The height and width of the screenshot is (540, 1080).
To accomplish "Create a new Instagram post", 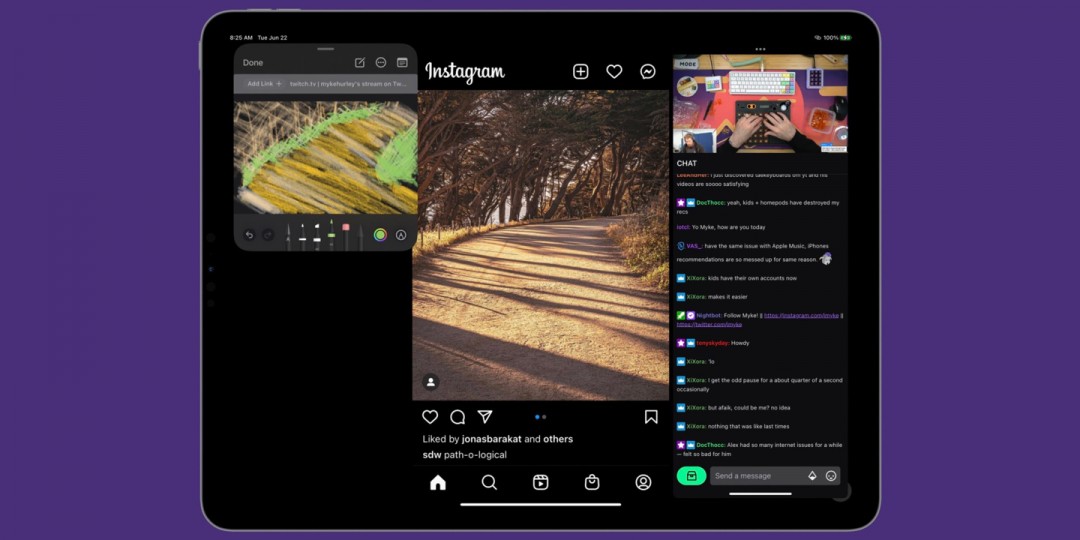I will (x=580, y=72).
